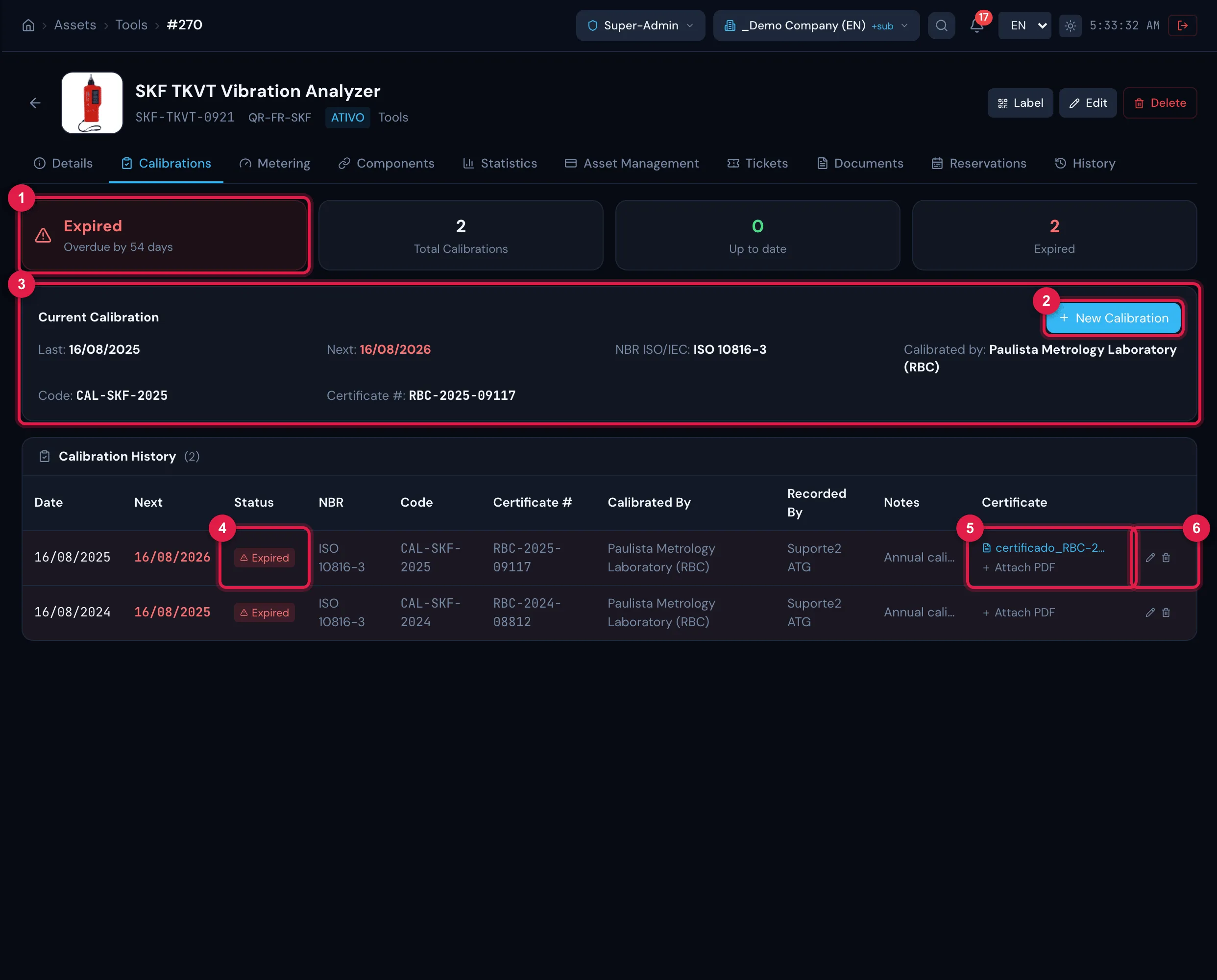Viewport: 1217px width, 980px height.
Task: Select the Calibrations tab
Action: (166, 163)
